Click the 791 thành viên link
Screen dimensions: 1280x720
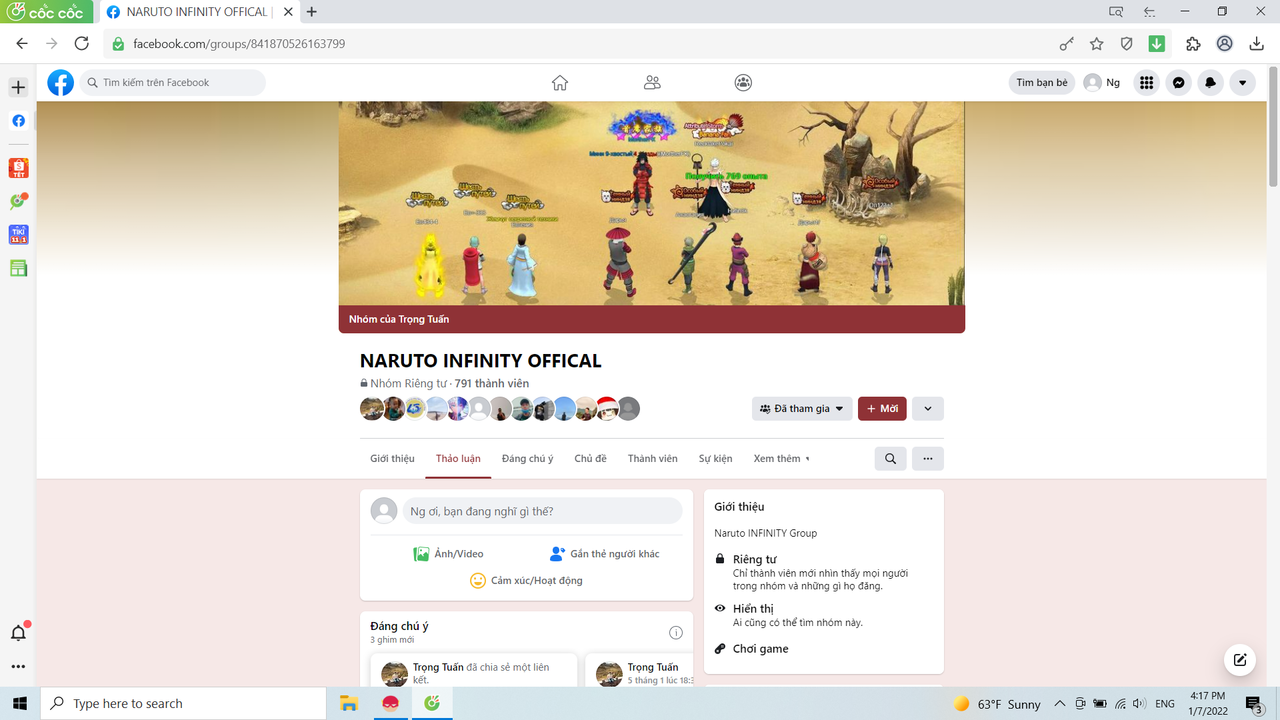(x=492, y=384)
